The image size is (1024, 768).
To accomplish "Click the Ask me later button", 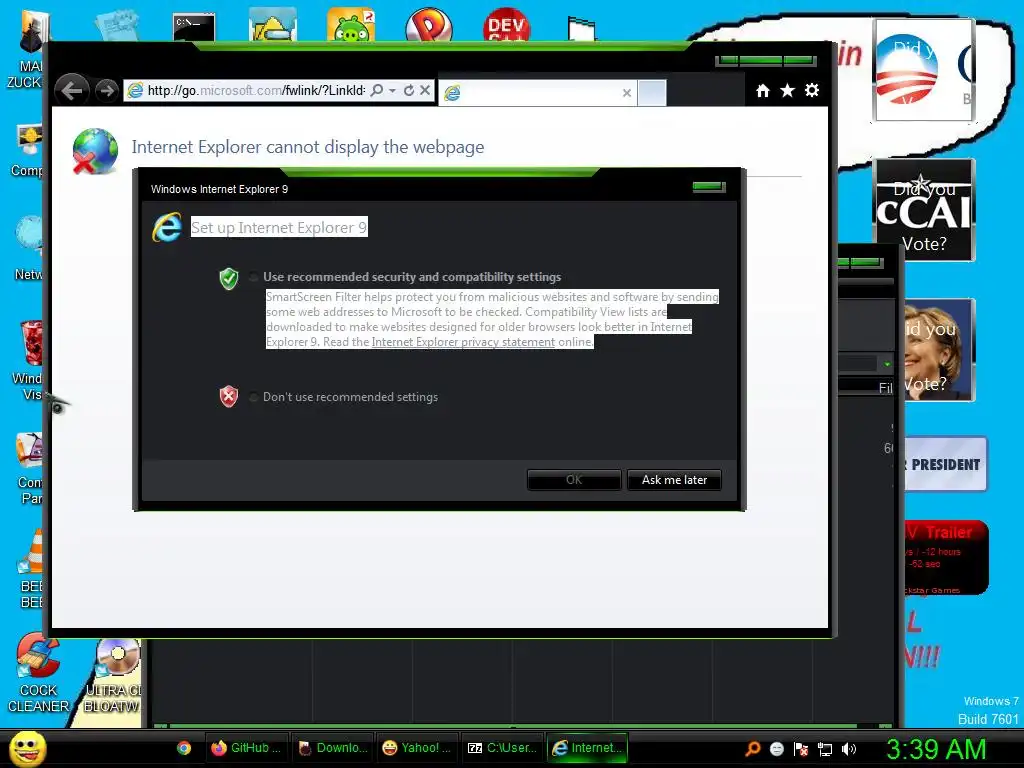I will (x=674, y=480).
